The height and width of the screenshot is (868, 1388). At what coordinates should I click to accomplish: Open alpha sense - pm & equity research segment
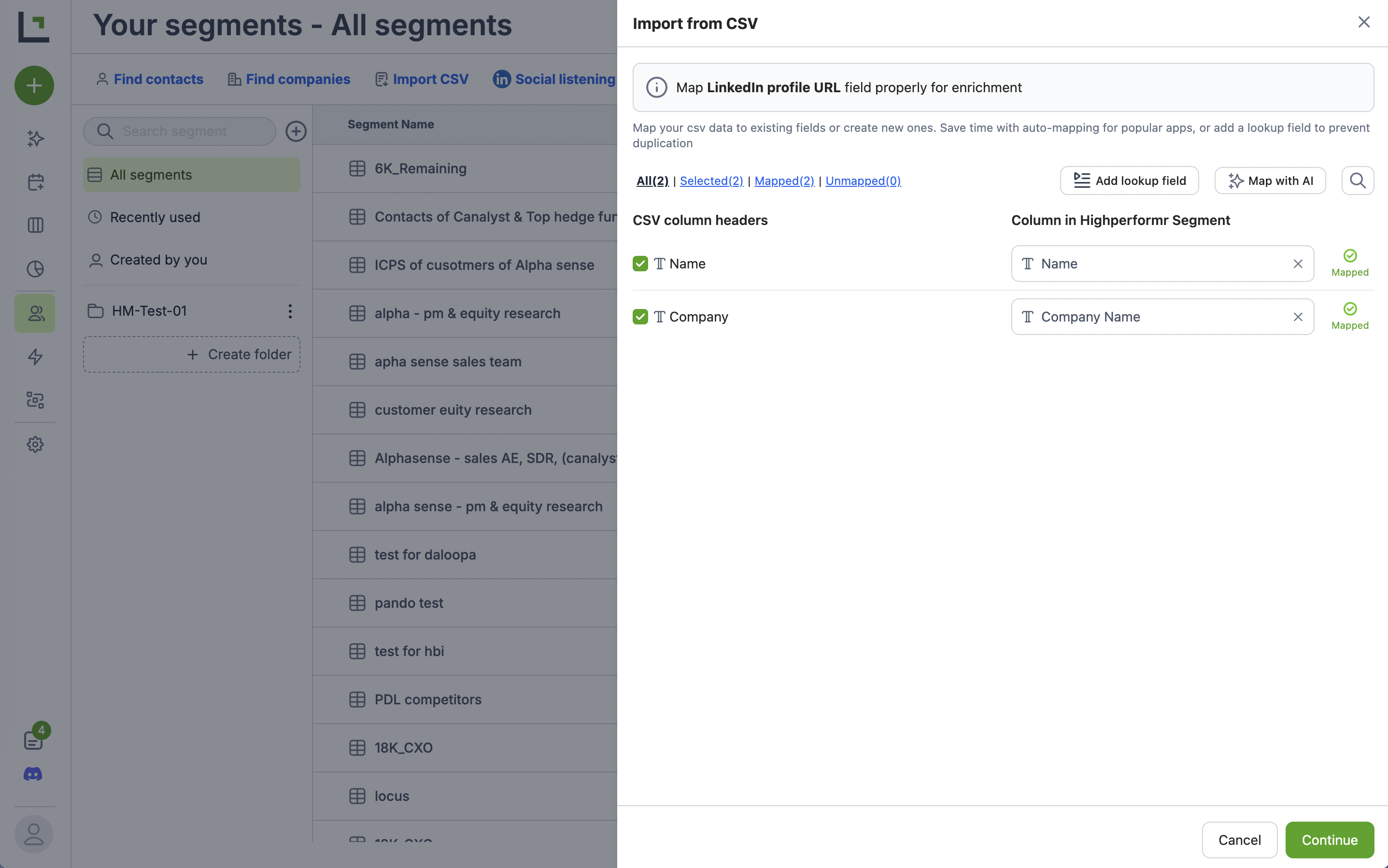click(x=488, y=507)
